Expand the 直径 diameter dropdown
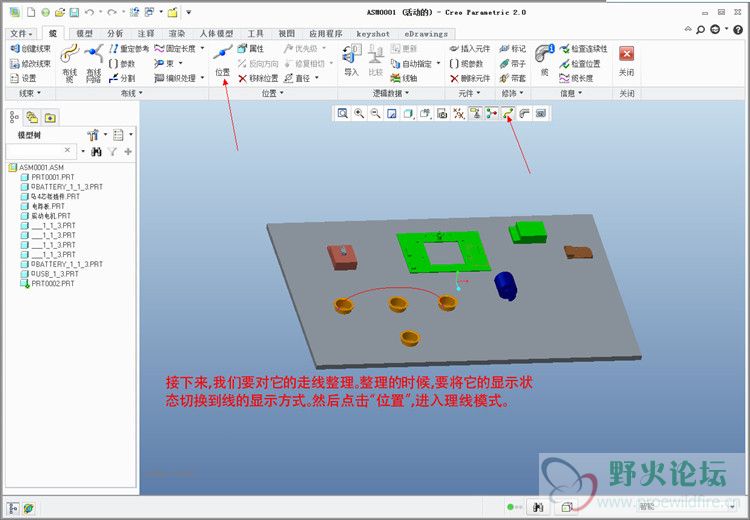Screen dimensions: 750x520 (317, 78)
